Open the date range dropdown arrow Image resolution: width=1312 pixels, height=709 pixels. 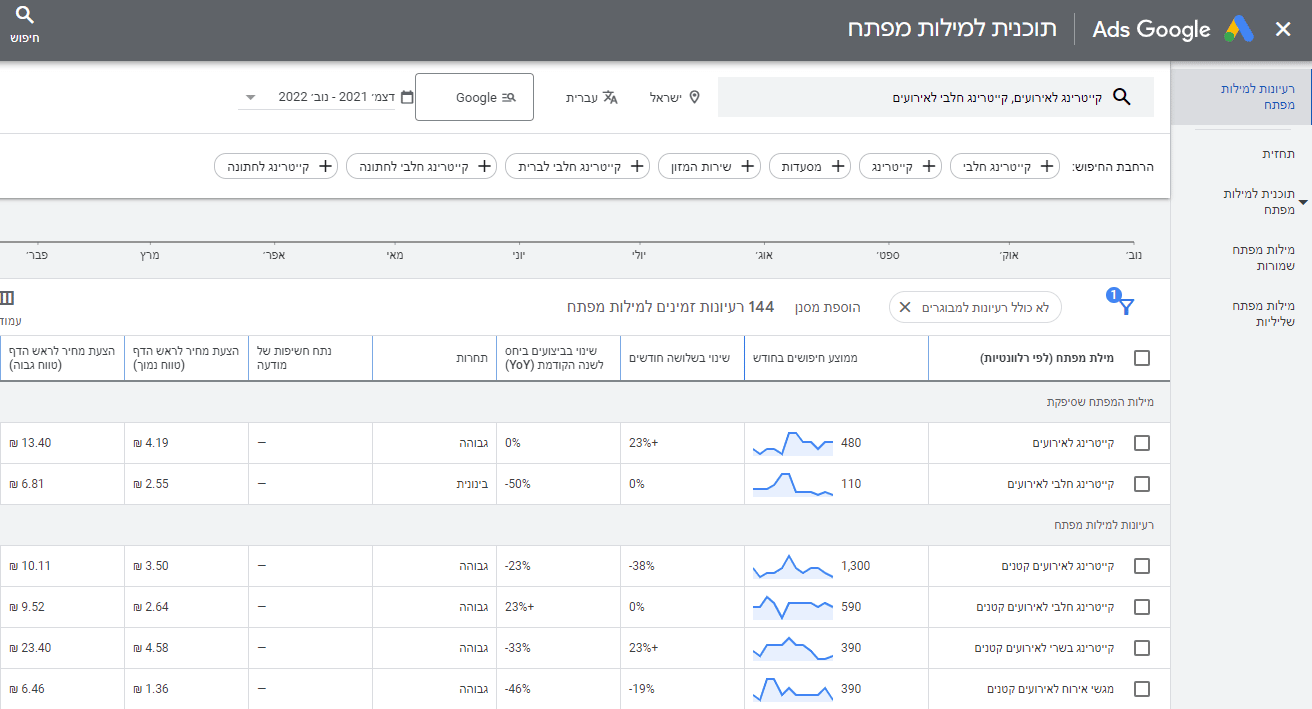pyautogui.click(x=250, y=97)
